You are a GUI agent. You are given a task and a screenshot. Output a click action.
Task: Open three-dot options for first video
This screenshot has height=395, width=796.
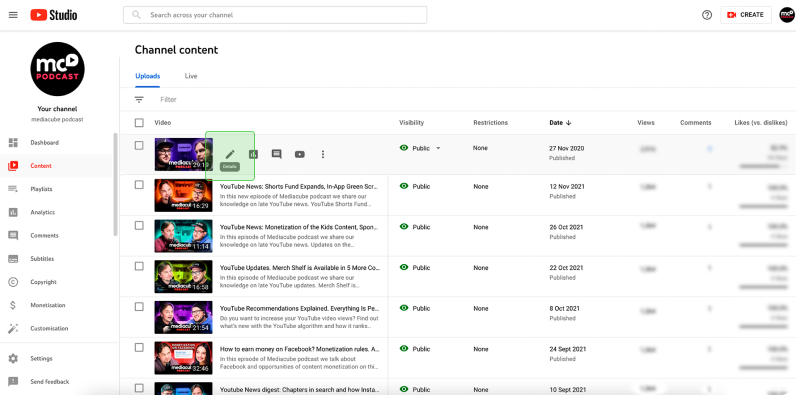coord(323,154)
